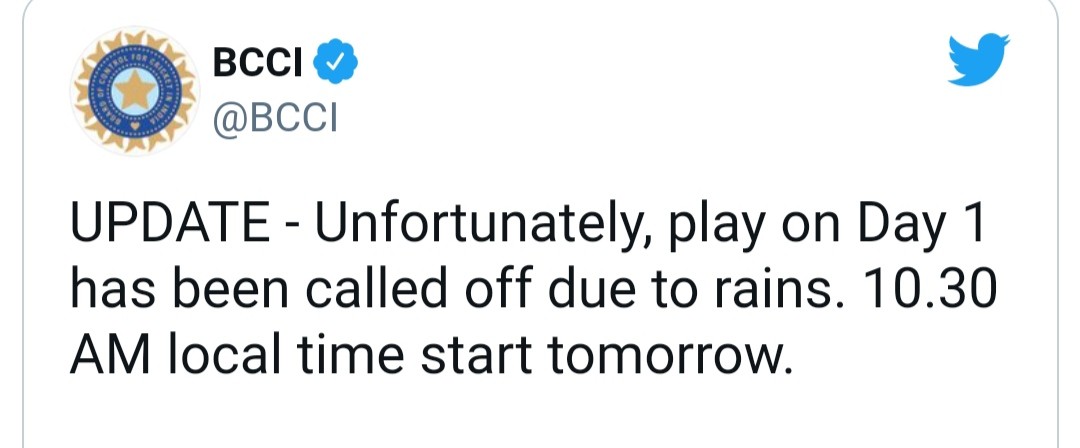Click the word "start" in last line
1080x448 pixels.
pyautogui.click(x=477, y=357)
